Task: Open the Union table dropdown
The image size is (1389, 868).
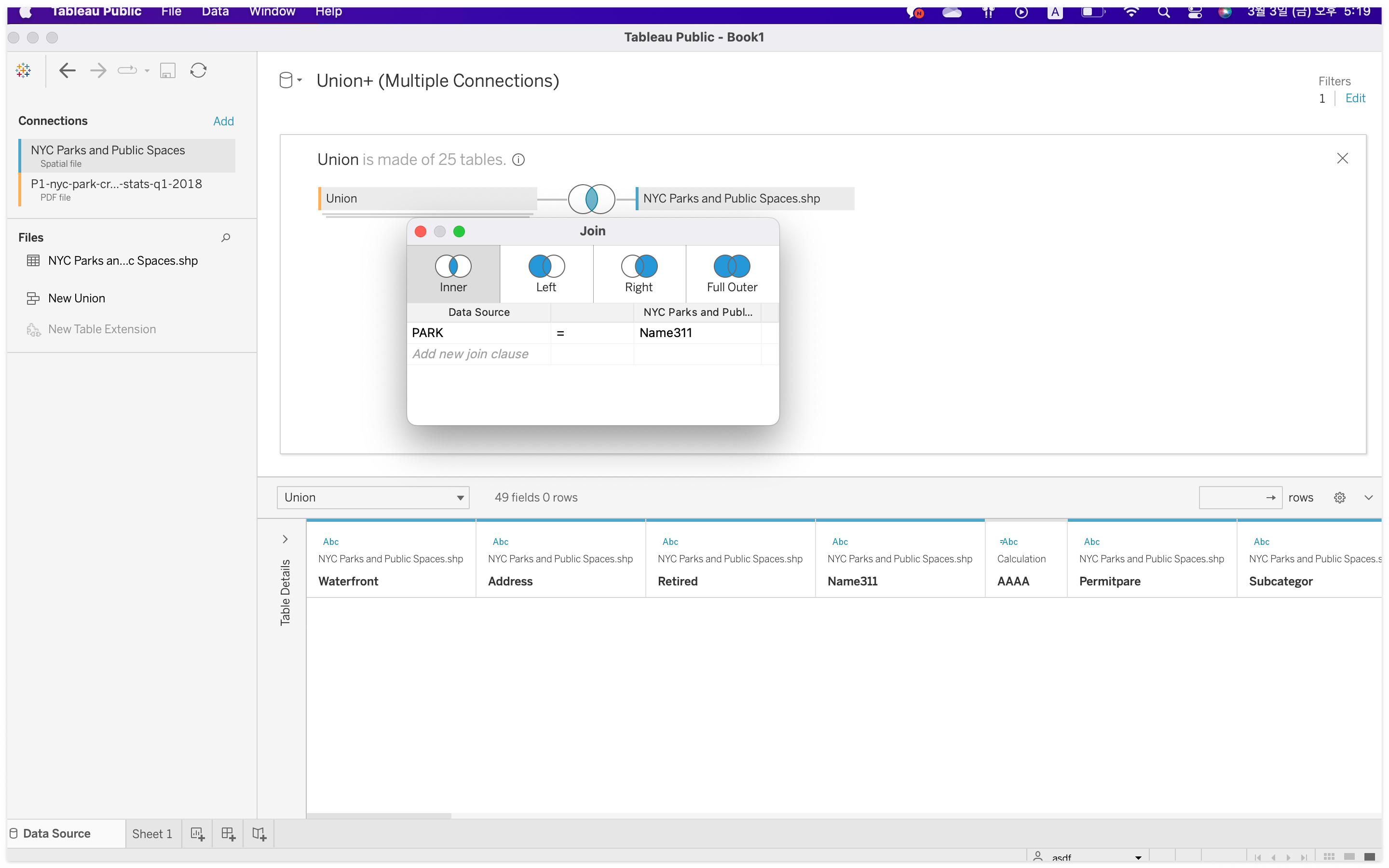Action: click(x=373, y=498)
